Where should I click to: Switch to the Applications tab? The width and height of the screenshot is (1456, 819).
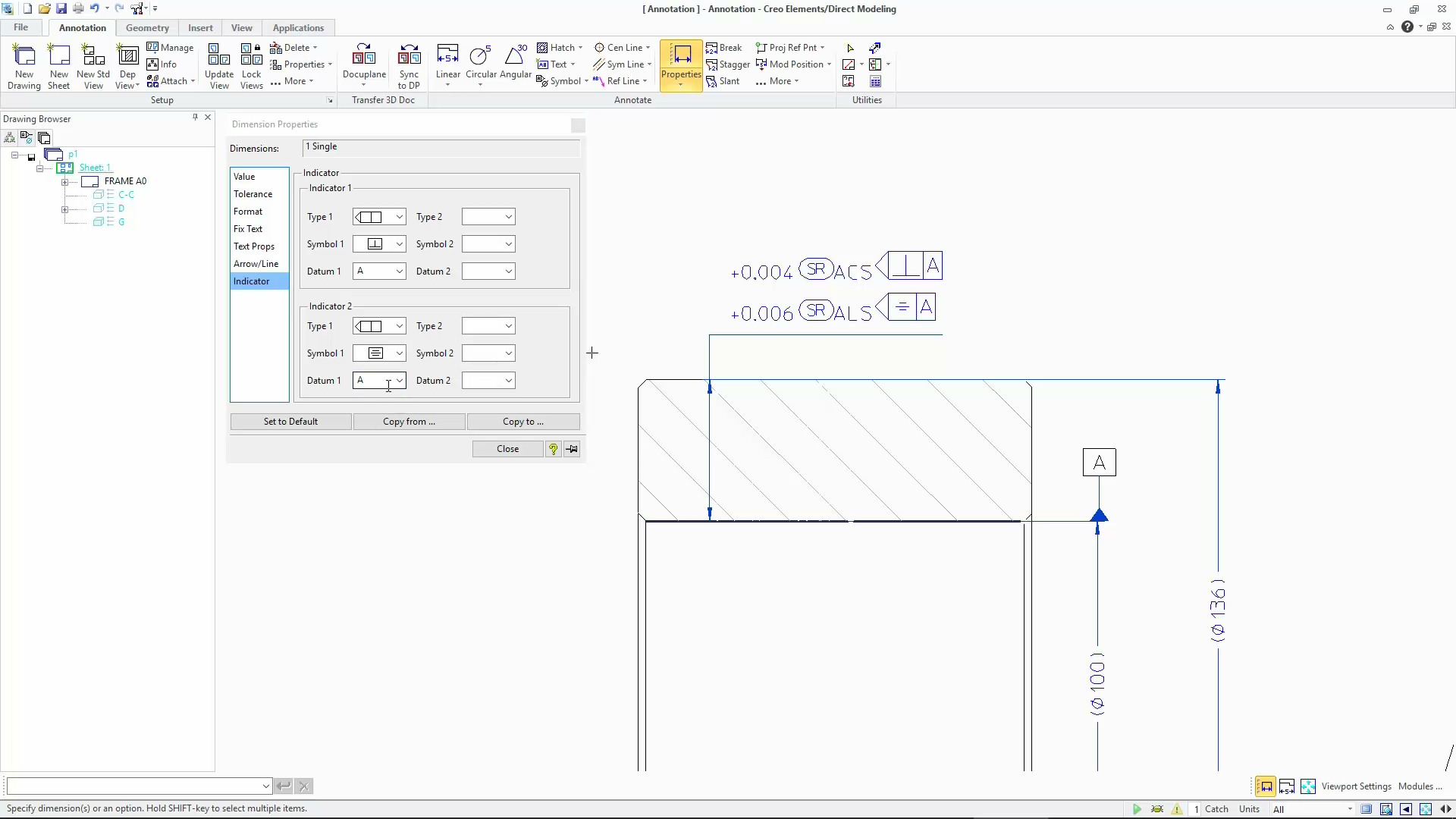(298, 27)
